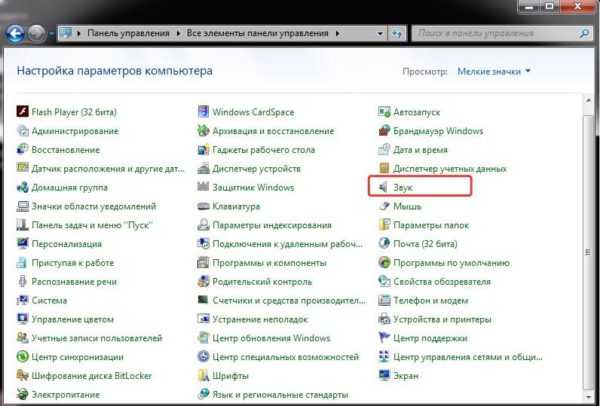Open the Брандмауэр Windows icon
Screen dimensions: 600x406
point(384,131)
